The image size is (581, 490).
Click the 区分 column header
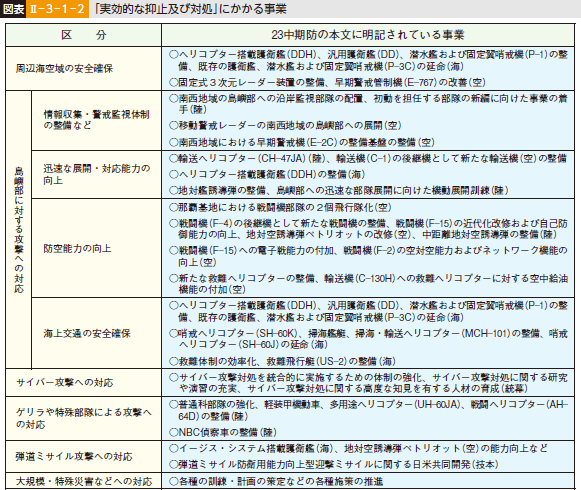(x=84, y=35)
